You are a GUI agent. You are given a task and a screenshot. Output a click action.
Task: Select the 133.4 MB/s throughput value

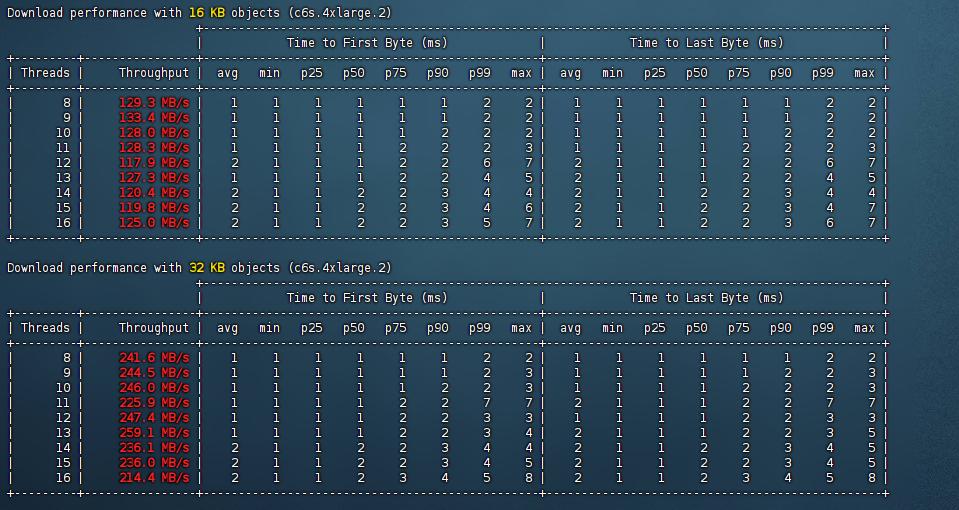(x=154, y=117)
